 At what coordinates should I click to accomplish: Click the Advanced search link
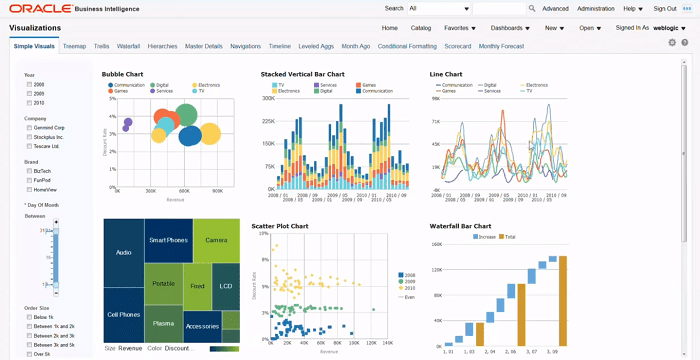pos(555,8)
